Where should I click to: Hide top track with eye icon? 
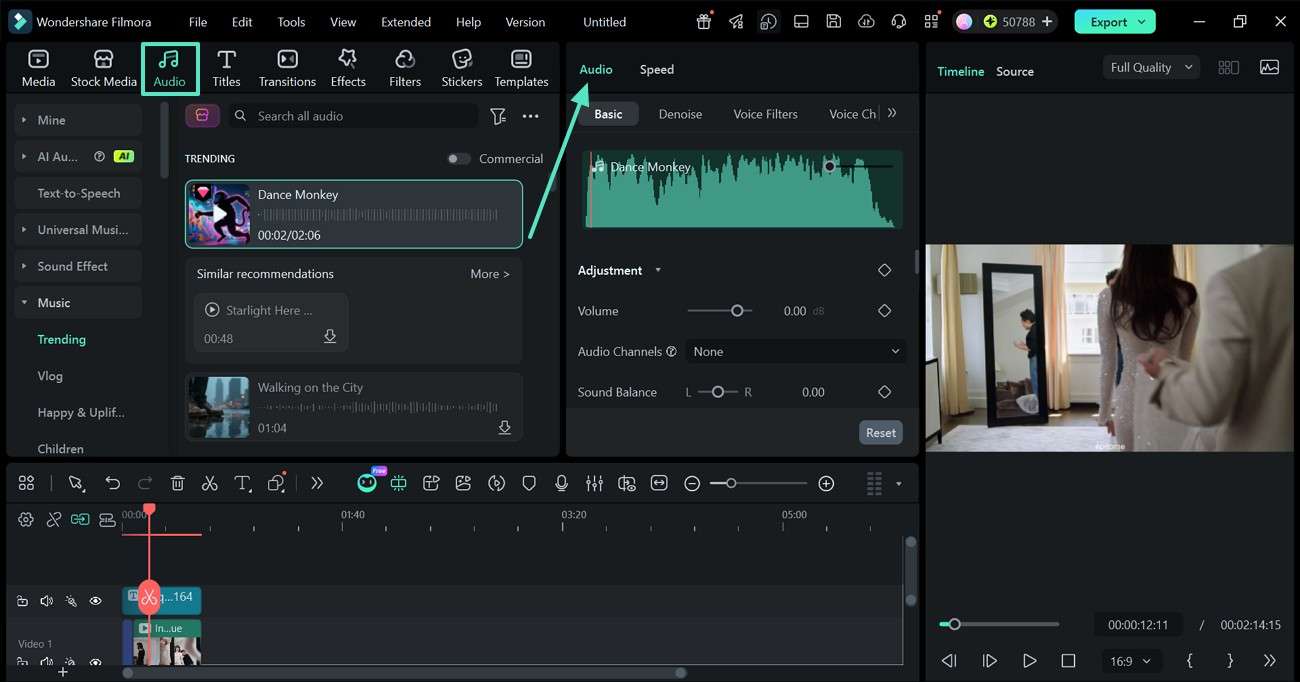(x=96, y=601)
